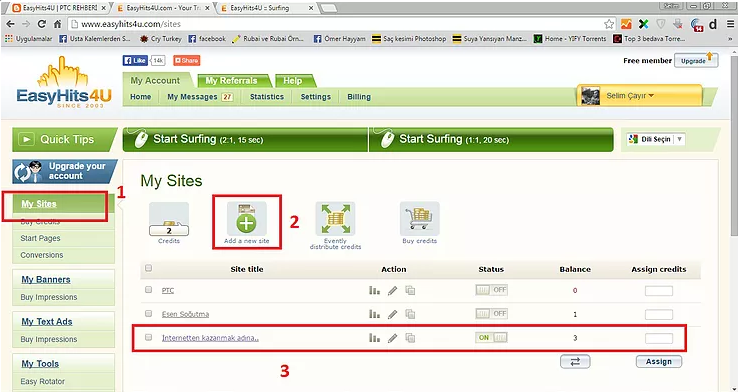The height and width of the screenshot is (392, 738).
Task: Click Assign credits field for PTC row
Action: click(659, 291)
